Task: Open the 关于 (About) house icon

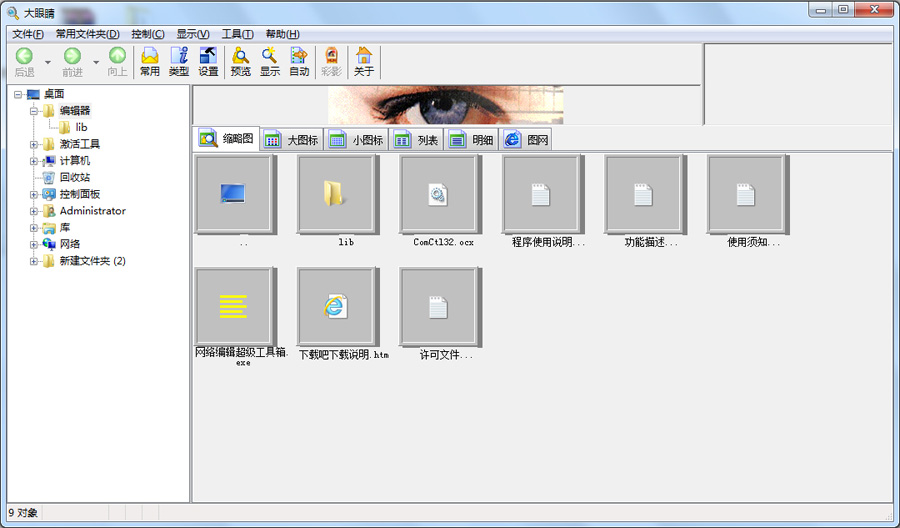Action: click(364, 57)
